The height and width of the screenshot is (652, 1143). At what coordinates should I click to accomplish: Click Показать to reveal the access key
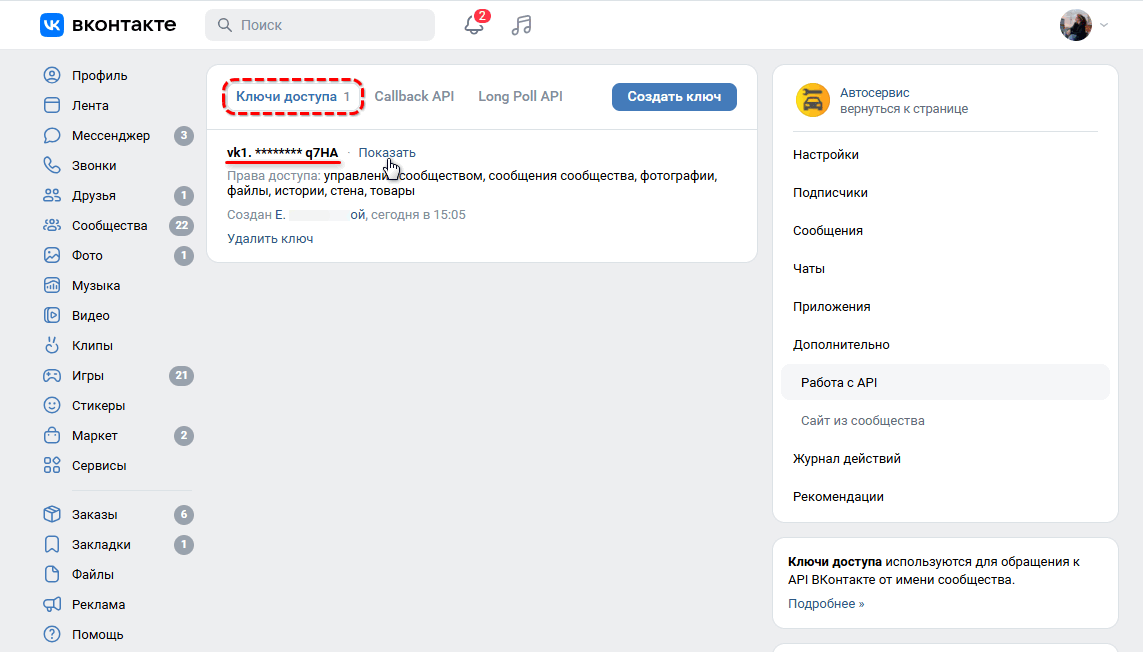tap(387, 153)
